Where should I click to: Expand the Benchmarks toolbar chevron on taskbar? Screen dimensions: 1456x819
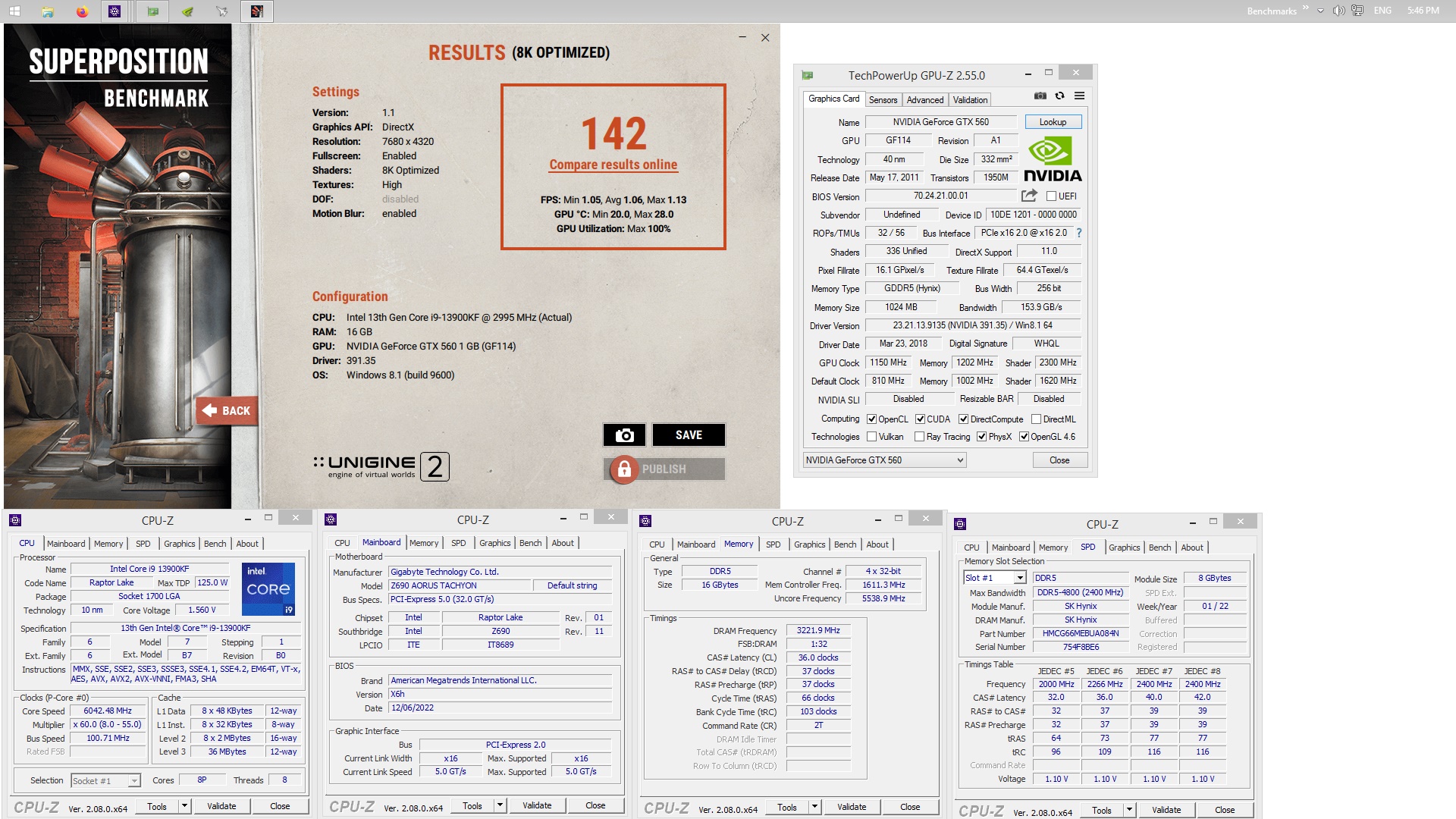pyautogui.click(x=1306, y=8)
